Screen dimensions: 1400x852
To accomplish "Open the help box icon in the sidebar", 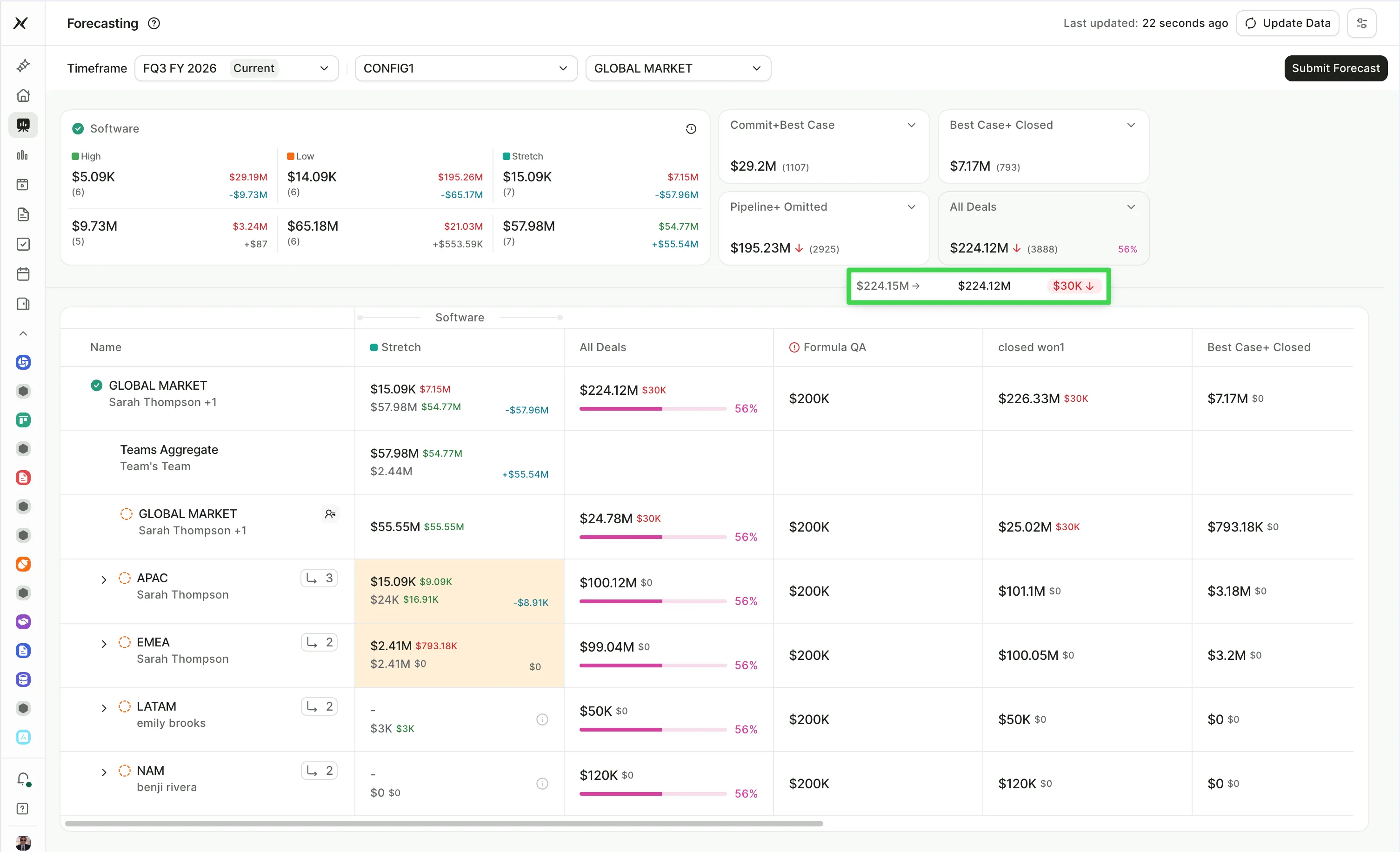I will [23, 809].
